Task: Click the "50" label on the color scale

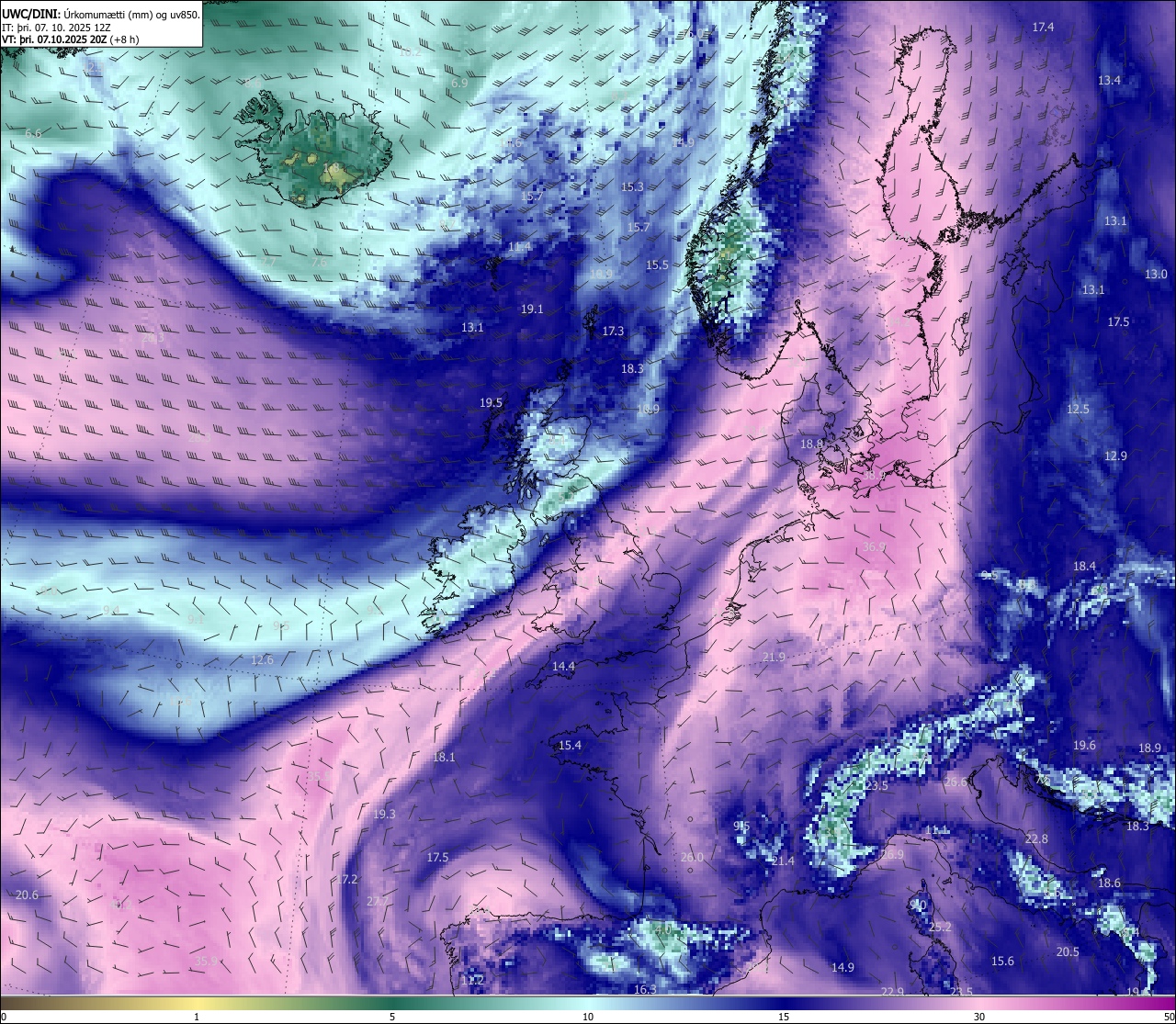Action: pos(1169,1017)
